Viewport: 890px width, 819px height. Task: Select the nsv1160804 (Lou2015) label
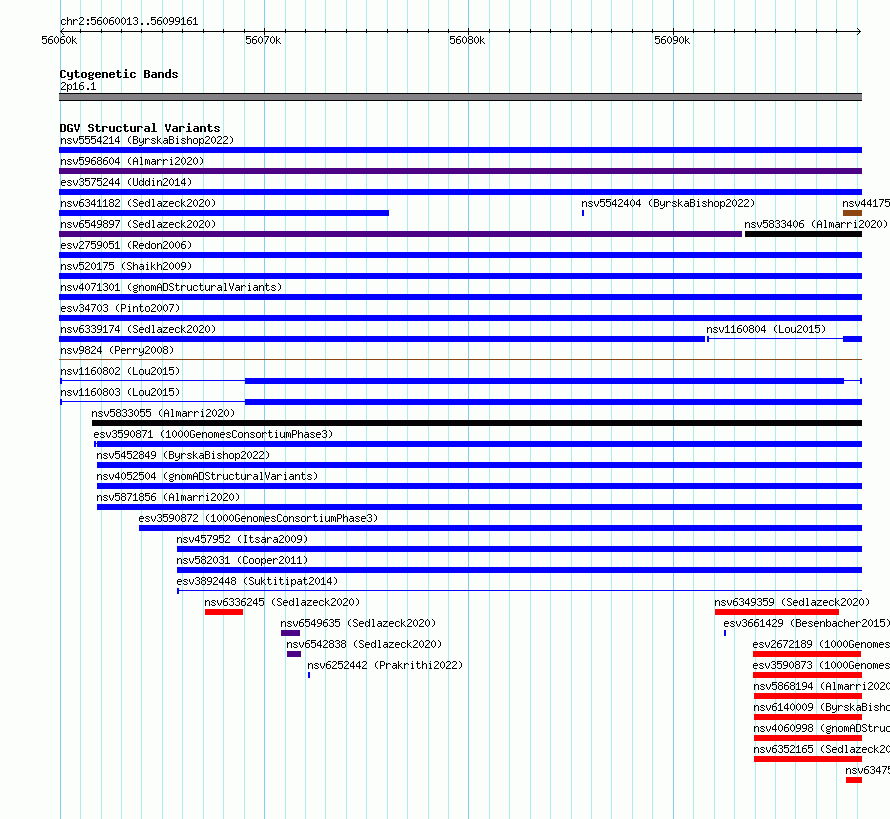click(x=766, y=329)
